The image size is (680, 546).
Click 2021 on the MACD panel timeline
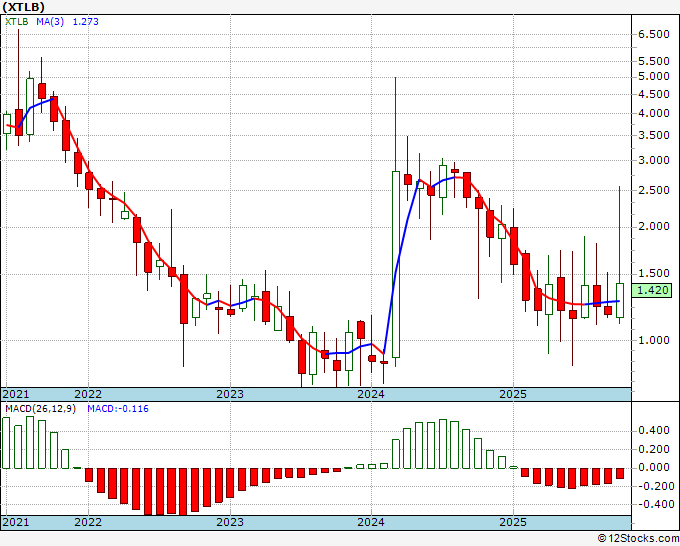coord(16,523)
